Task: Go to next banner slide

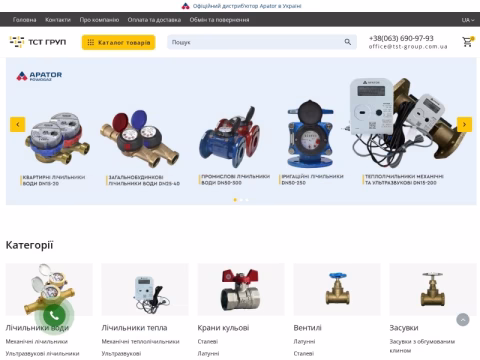Action: click(464, 125)
